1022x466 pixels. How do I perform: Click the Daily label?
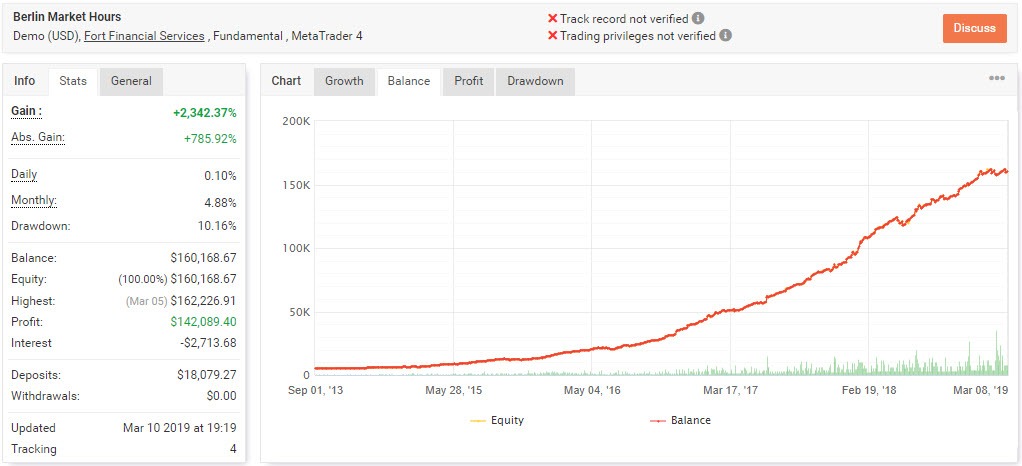[x=24, y=174]
